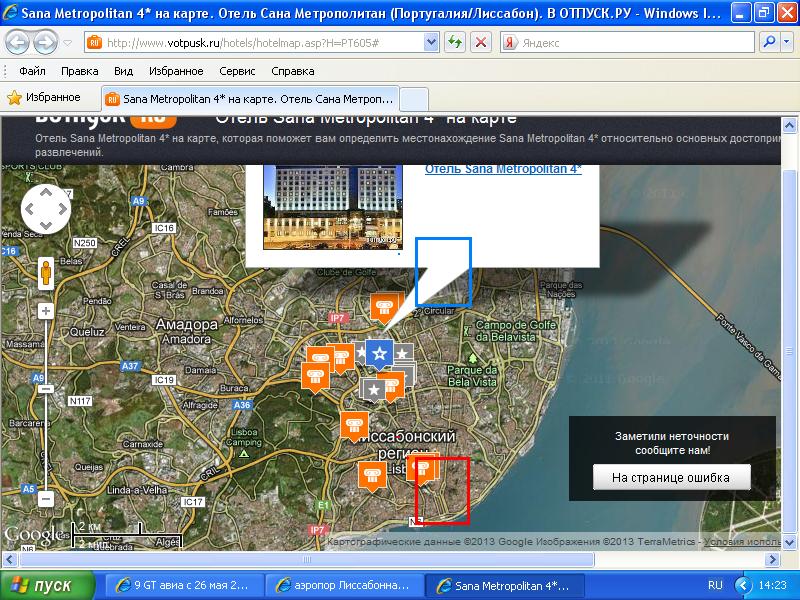Pan map up with top arrow
Viewport: 800px width, 600px height.
[x=46, y=192]
